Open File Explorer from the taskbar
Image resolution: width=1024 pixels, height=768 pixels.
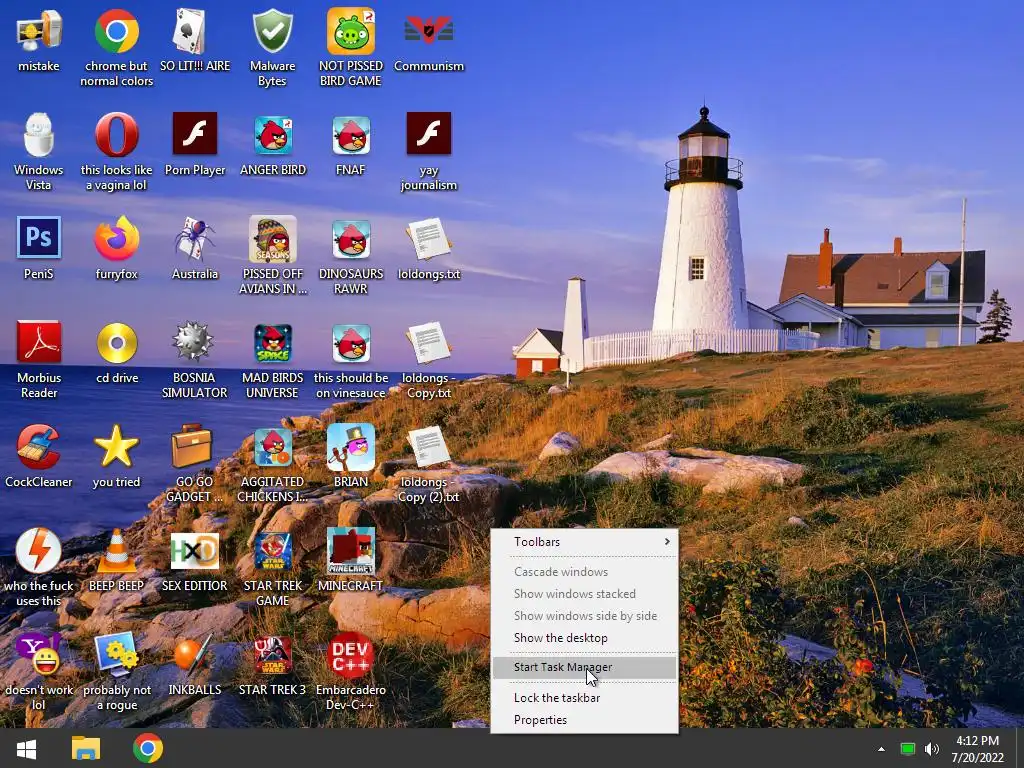pos(86,748)
